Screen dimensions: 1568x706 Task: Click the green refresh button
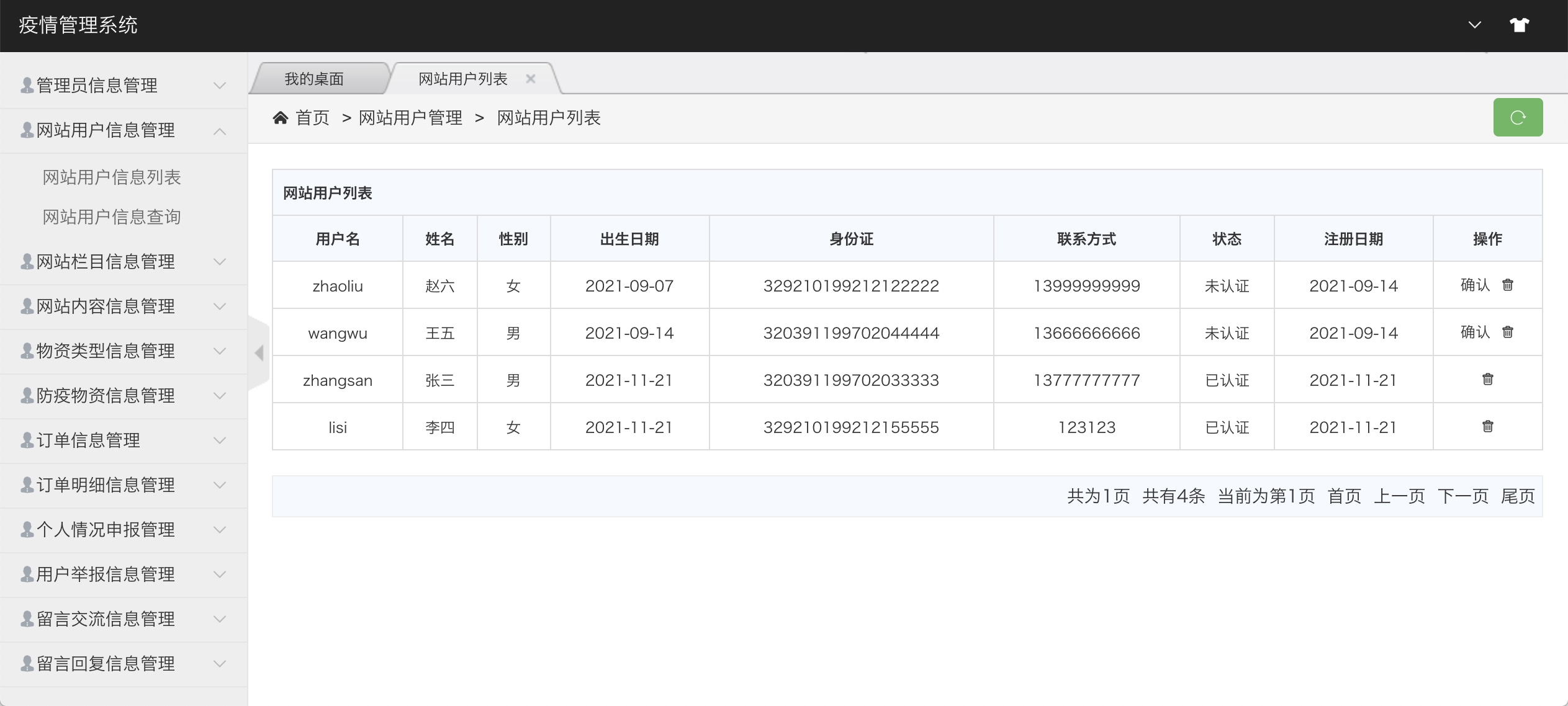coord(1518,117)
